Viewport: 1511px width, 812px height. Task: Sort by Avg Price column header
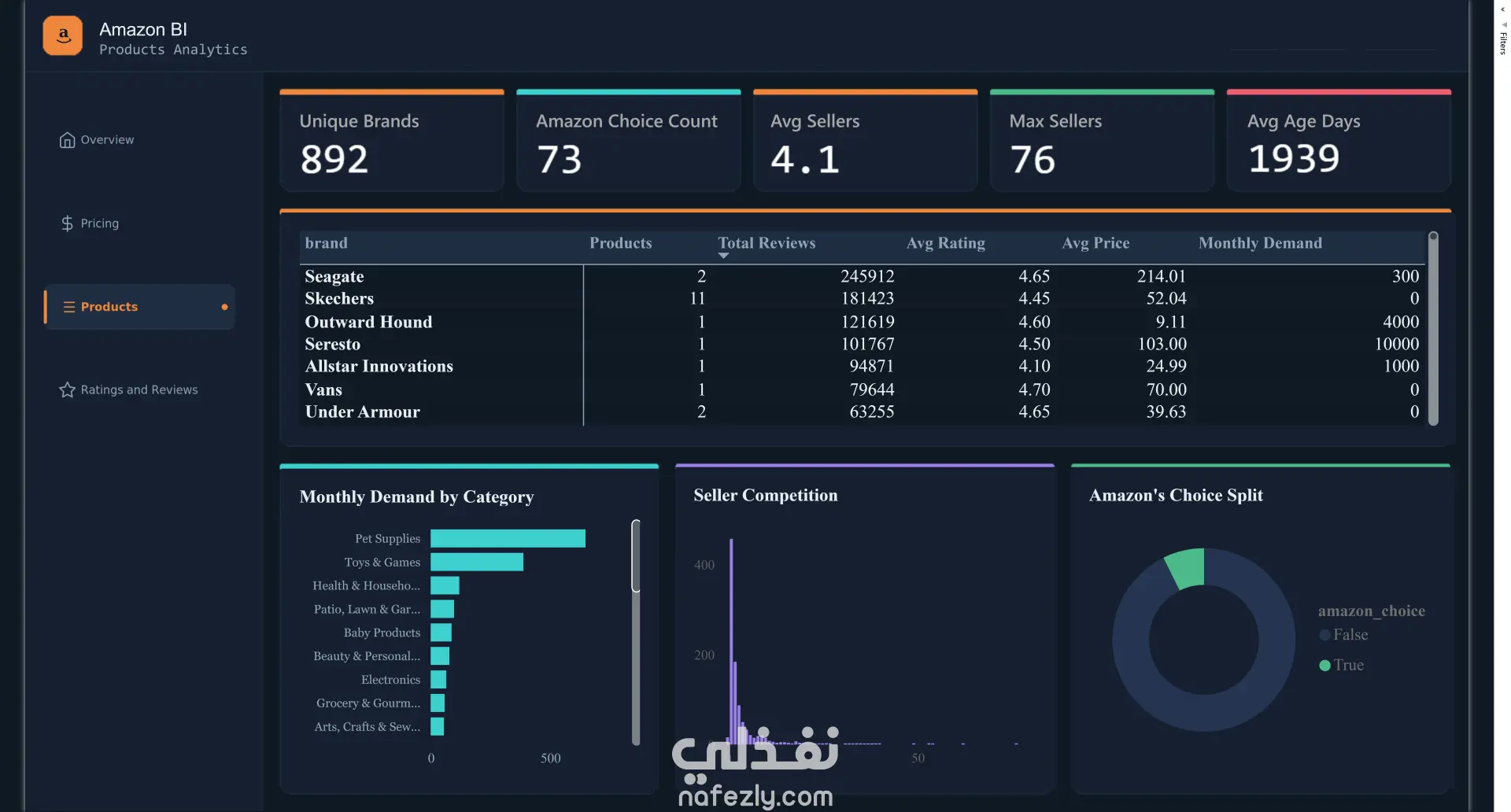click(1095, 243)
